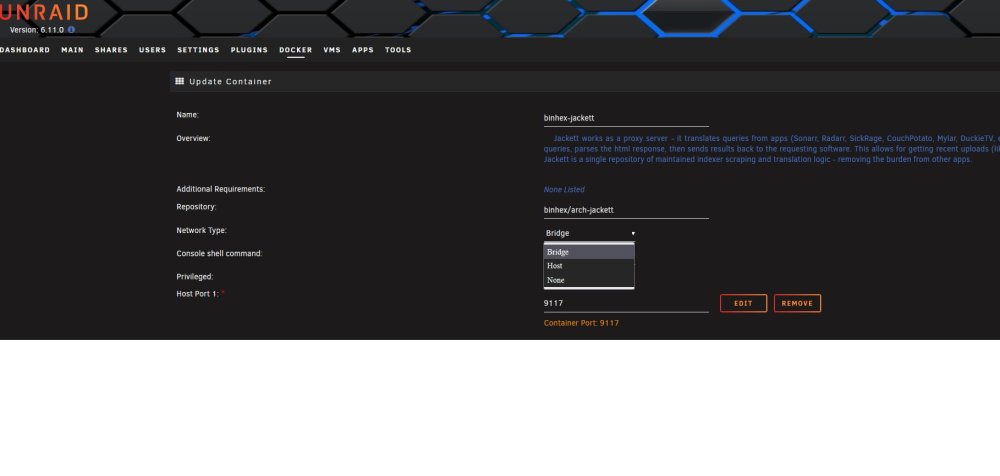Open the Settings page
1000x476 pixels.
(198, 50)
